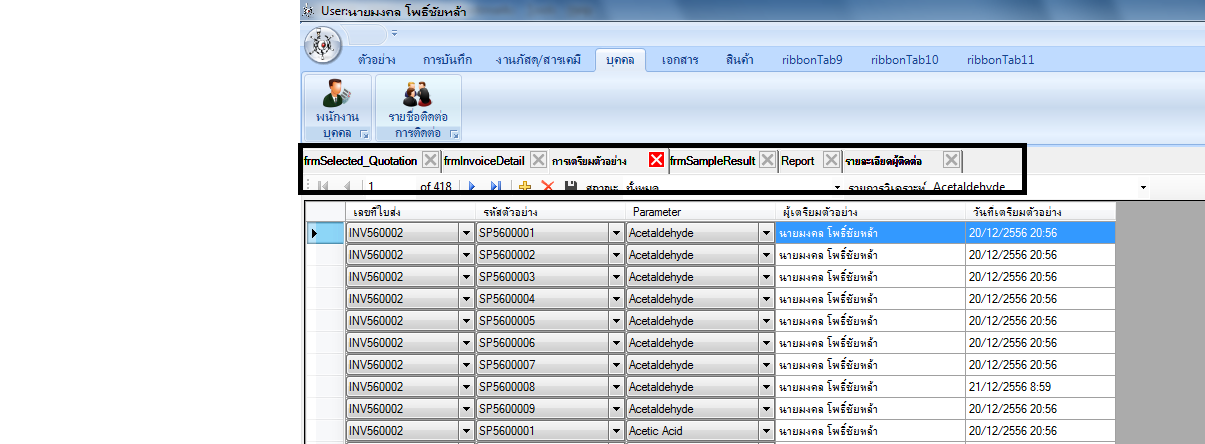The image size is (1205, 444).
Task: Open the Acetaldehyde analysis item combo dropdown
Action: (x=1143, y=187)
